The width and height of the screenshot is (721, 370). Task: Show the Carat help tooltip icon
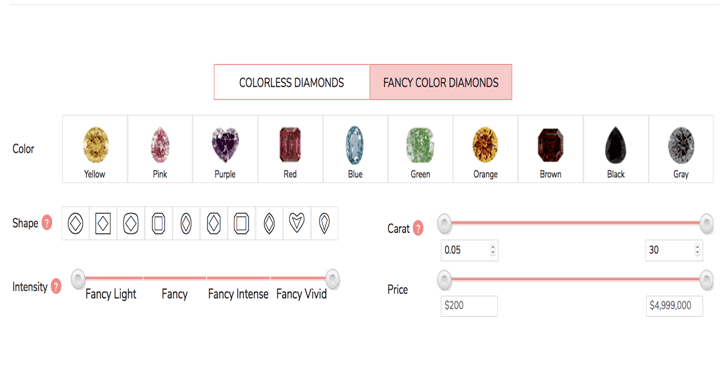pos(418,228)
